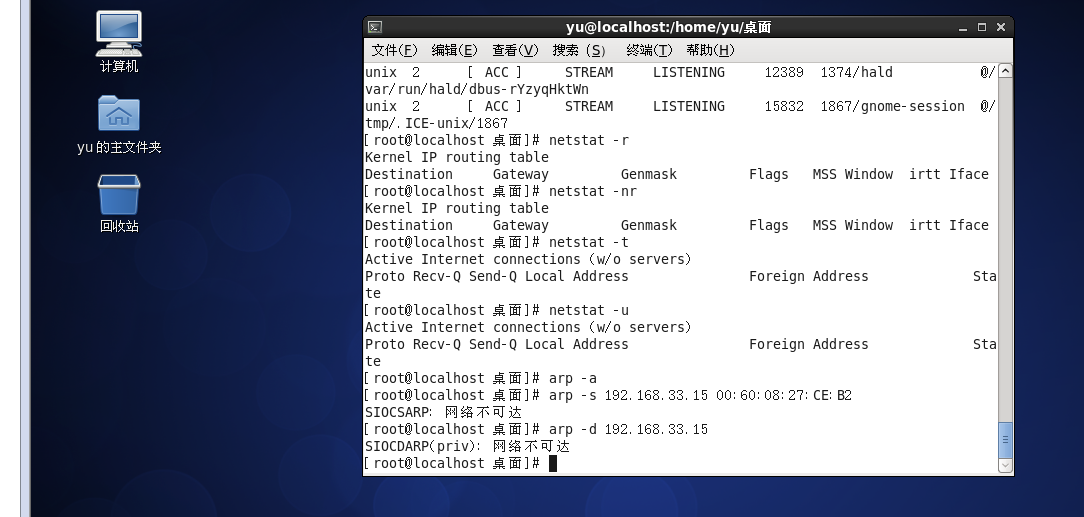Screen dimensions: 1084x517
Task: Click the 'var/run/hald/dbus-rYzyqHktWn' path text
Action: tap(477, 89)
